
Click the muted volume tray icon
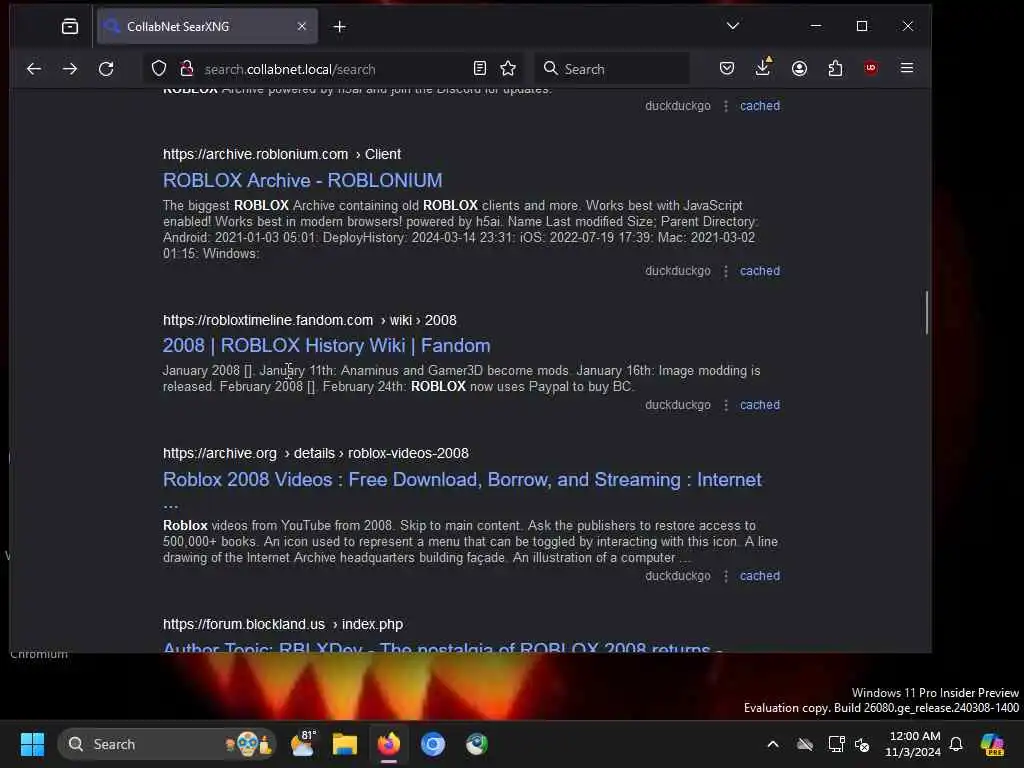[x=863, y=744]
